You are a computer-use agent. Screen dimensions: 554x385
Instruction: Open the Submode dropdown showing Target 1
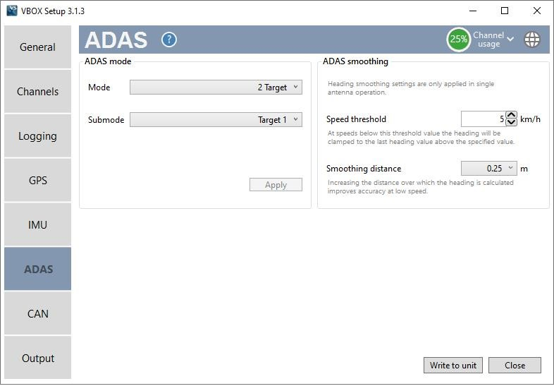coord(216,120)
